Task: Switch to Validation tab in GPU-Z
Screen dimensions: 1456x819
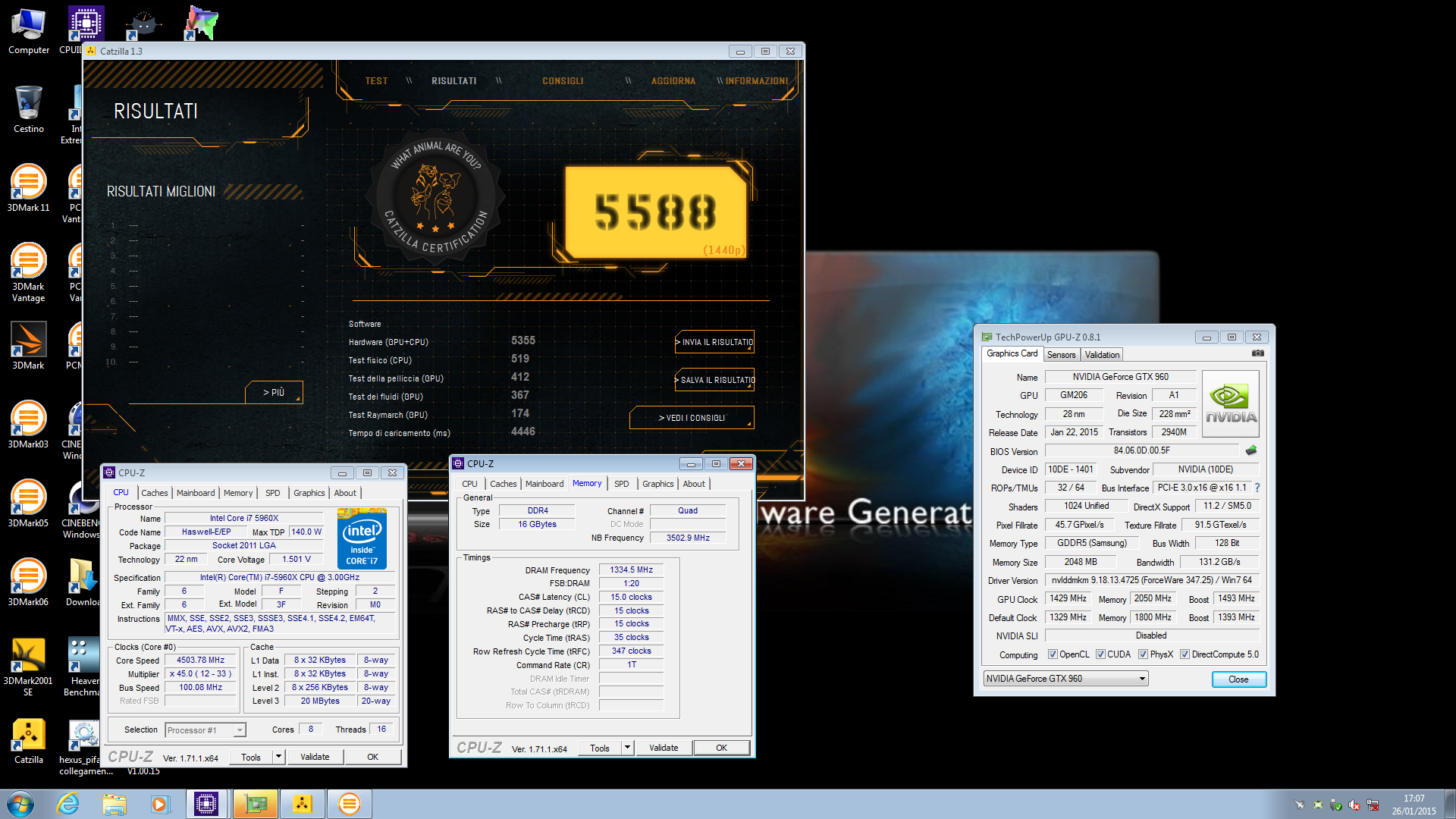Action: [x=1101, y=355]
